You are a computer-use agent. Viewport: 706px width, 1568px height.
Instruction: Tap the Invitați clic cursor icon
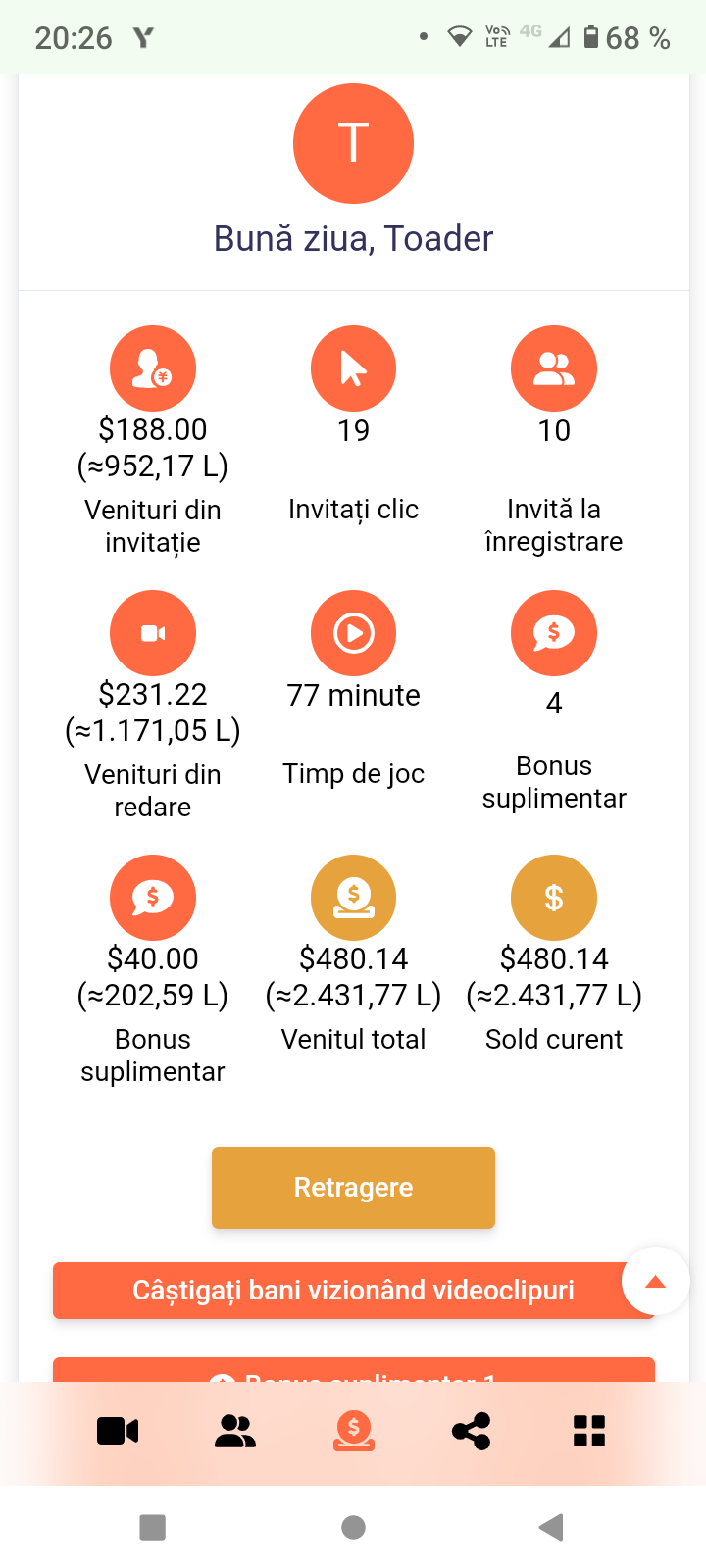[353, 368]
